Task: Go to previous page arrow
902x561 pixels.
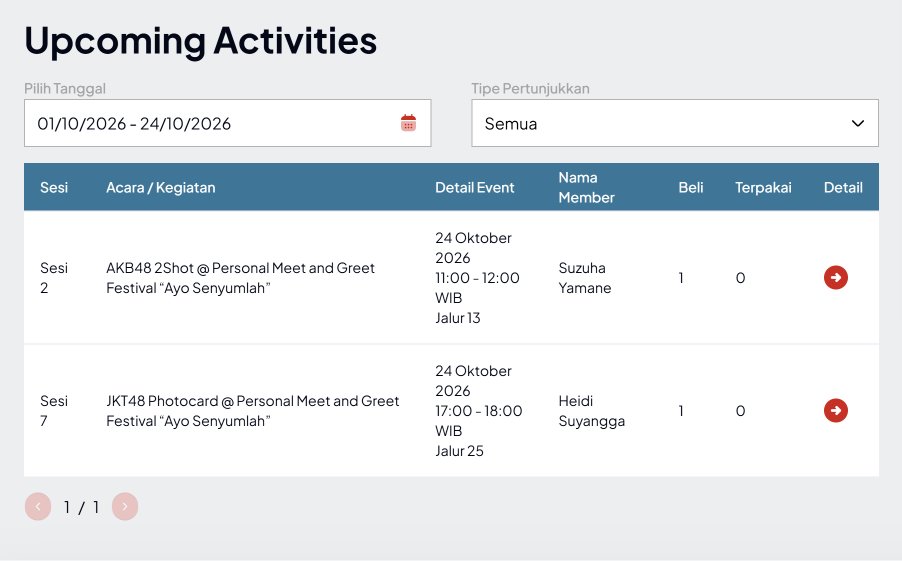Action: point(38,506)
